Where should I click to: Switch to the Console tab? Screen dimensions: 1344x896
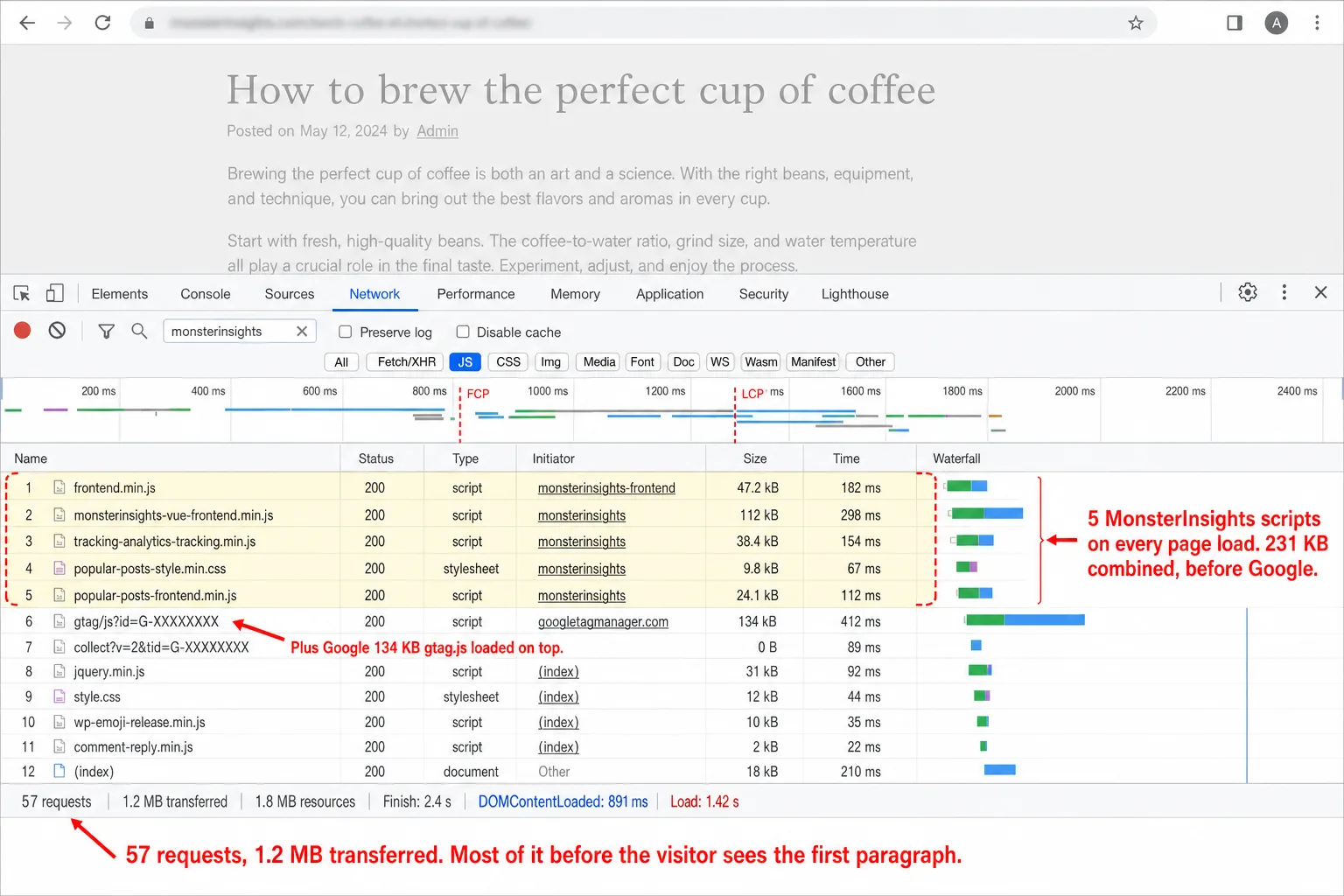click(206, 294)
